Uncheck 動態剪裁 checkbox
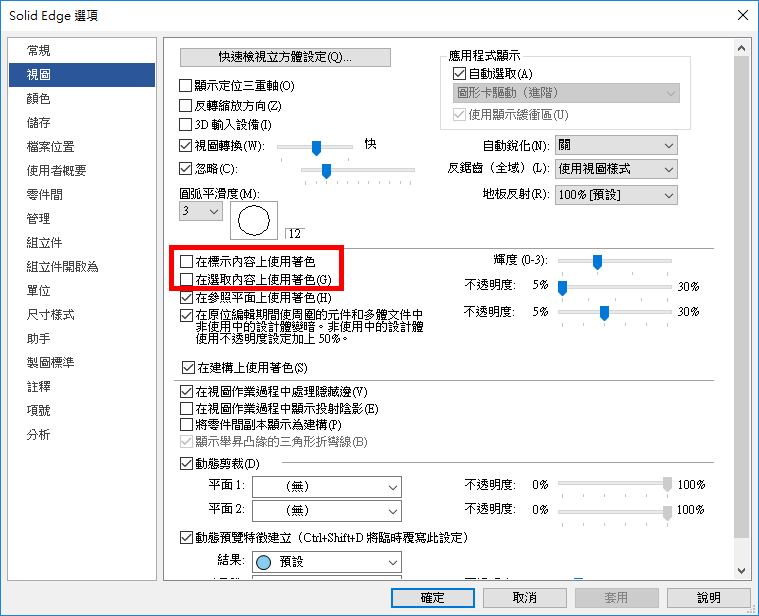This screenshot has height=616, width=759. pos(186,464)
